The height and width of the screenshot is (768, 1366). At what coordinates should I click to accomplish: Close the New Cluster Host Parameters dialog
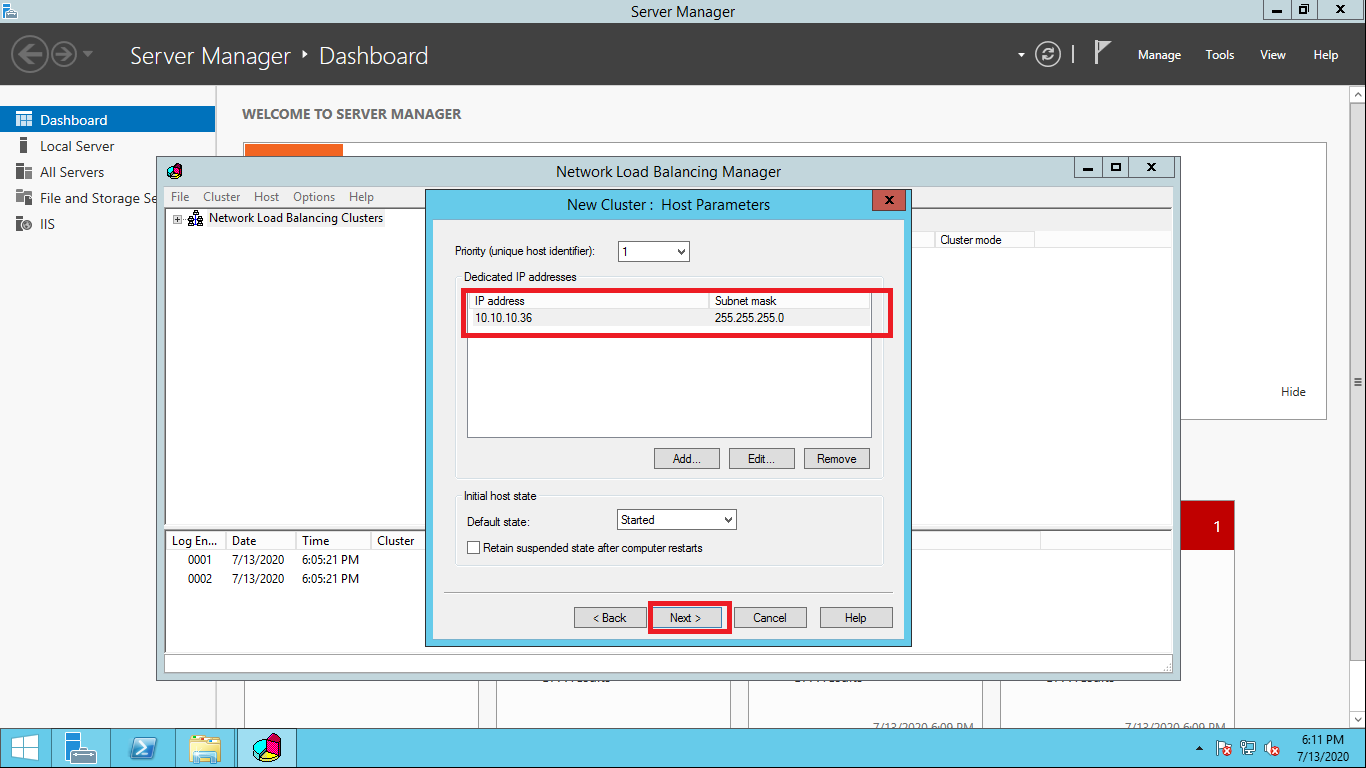(x=889, y=200)
